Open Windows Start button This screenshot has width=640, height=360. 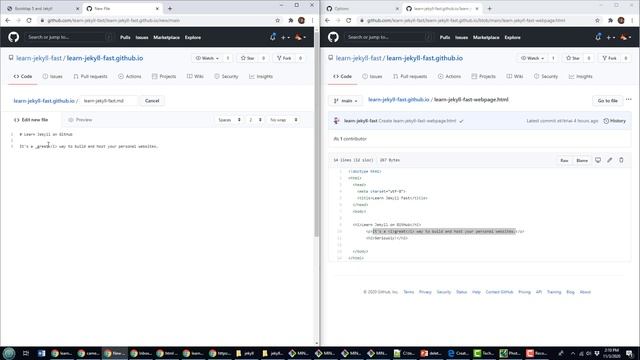(x=9, y=353)
